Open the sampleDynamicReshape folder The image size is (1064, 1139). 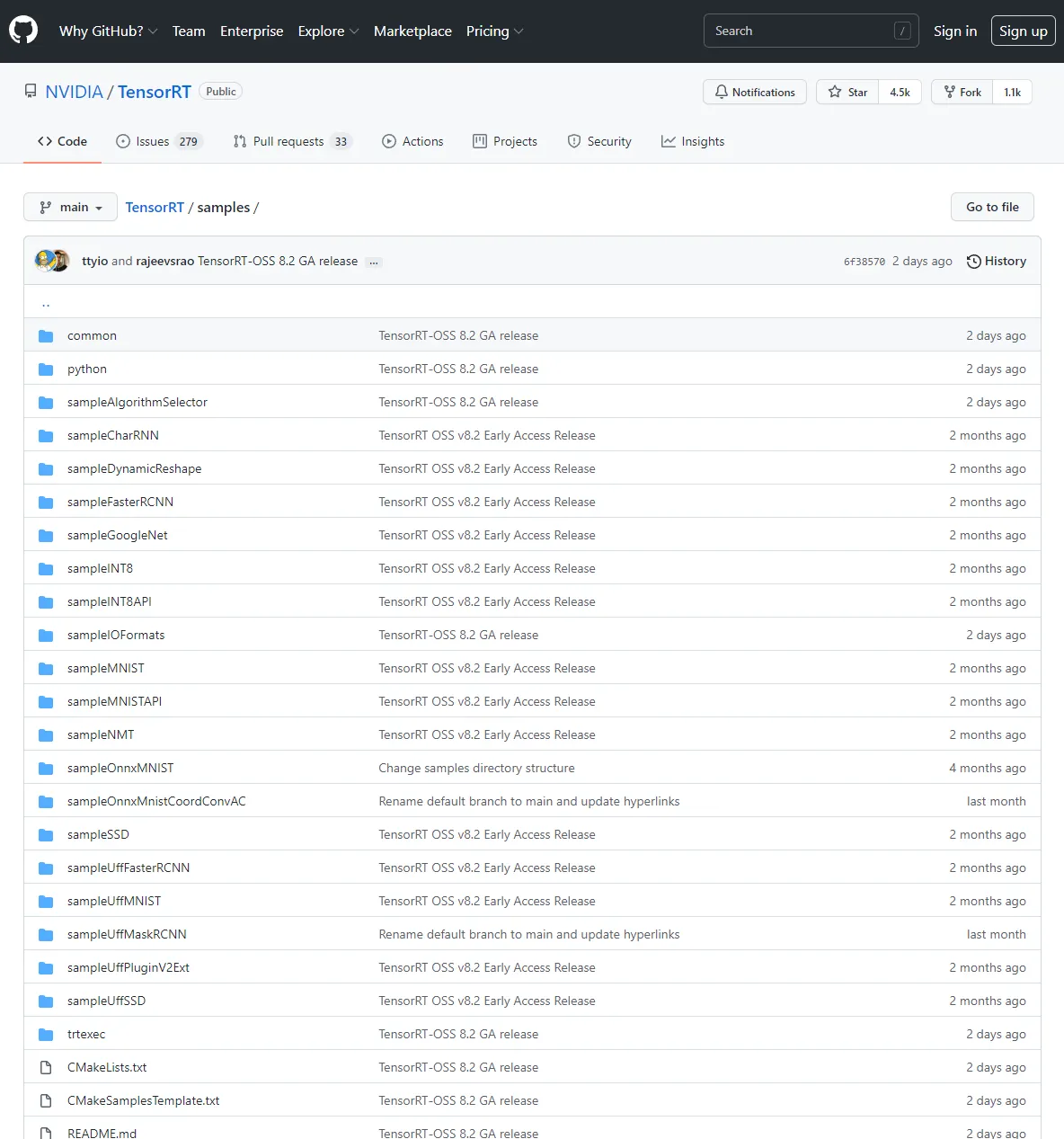coord(135,468)
